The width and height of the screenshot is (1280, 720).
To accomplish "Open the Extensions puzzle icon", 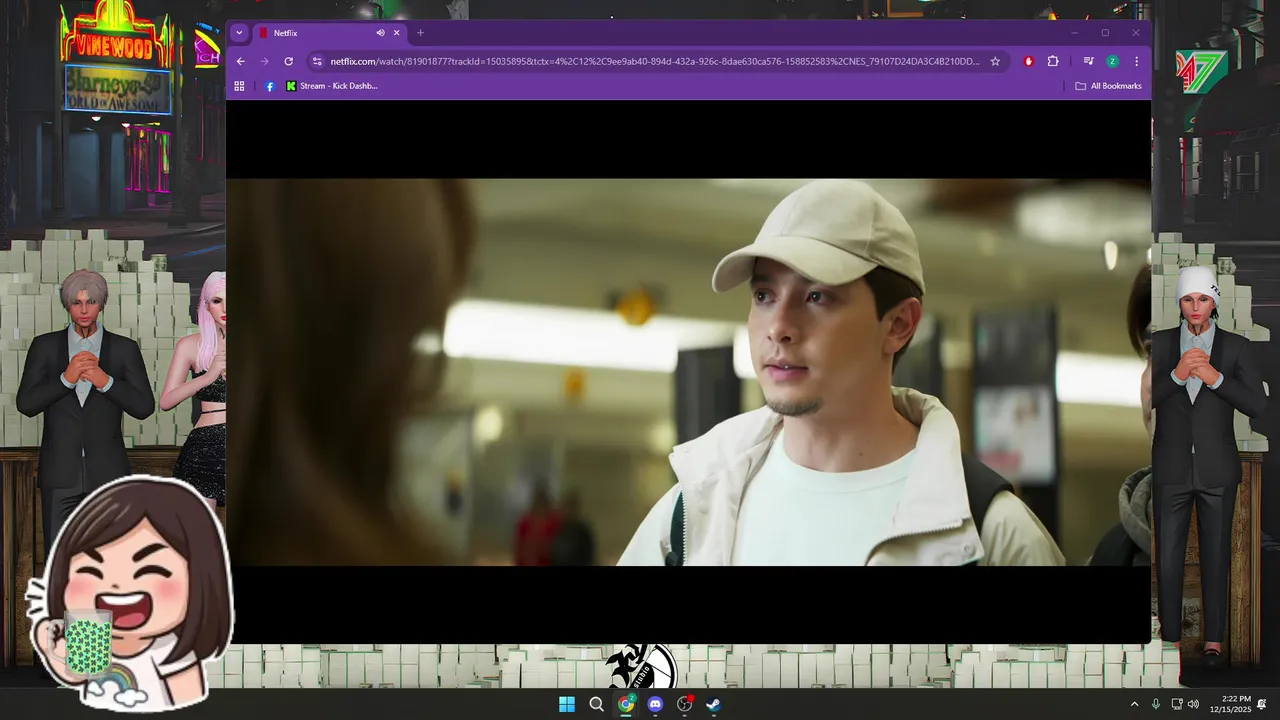I will [1053, 61].
